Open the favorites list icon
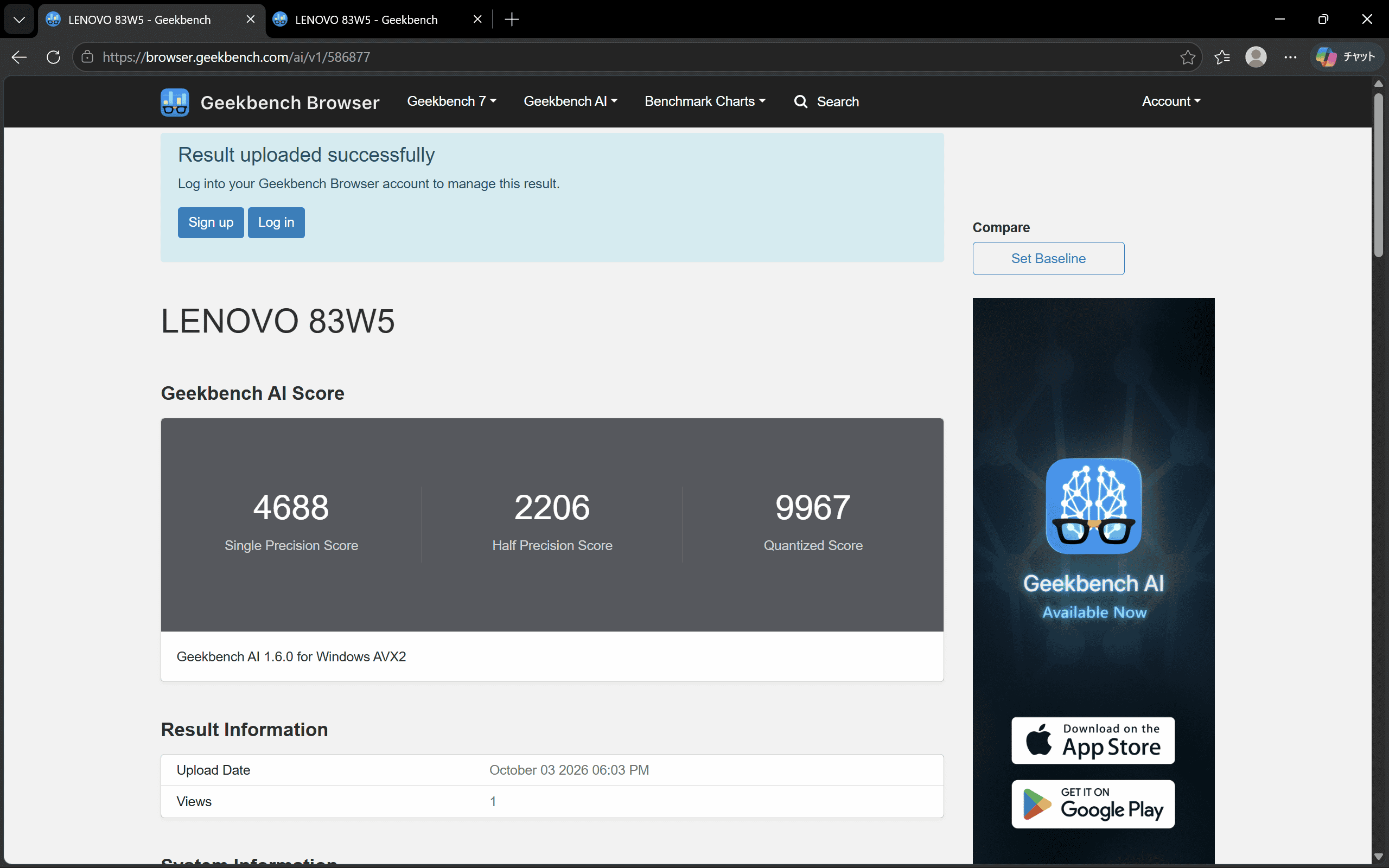The image size is (1389, 868). tap(1222, 57)
